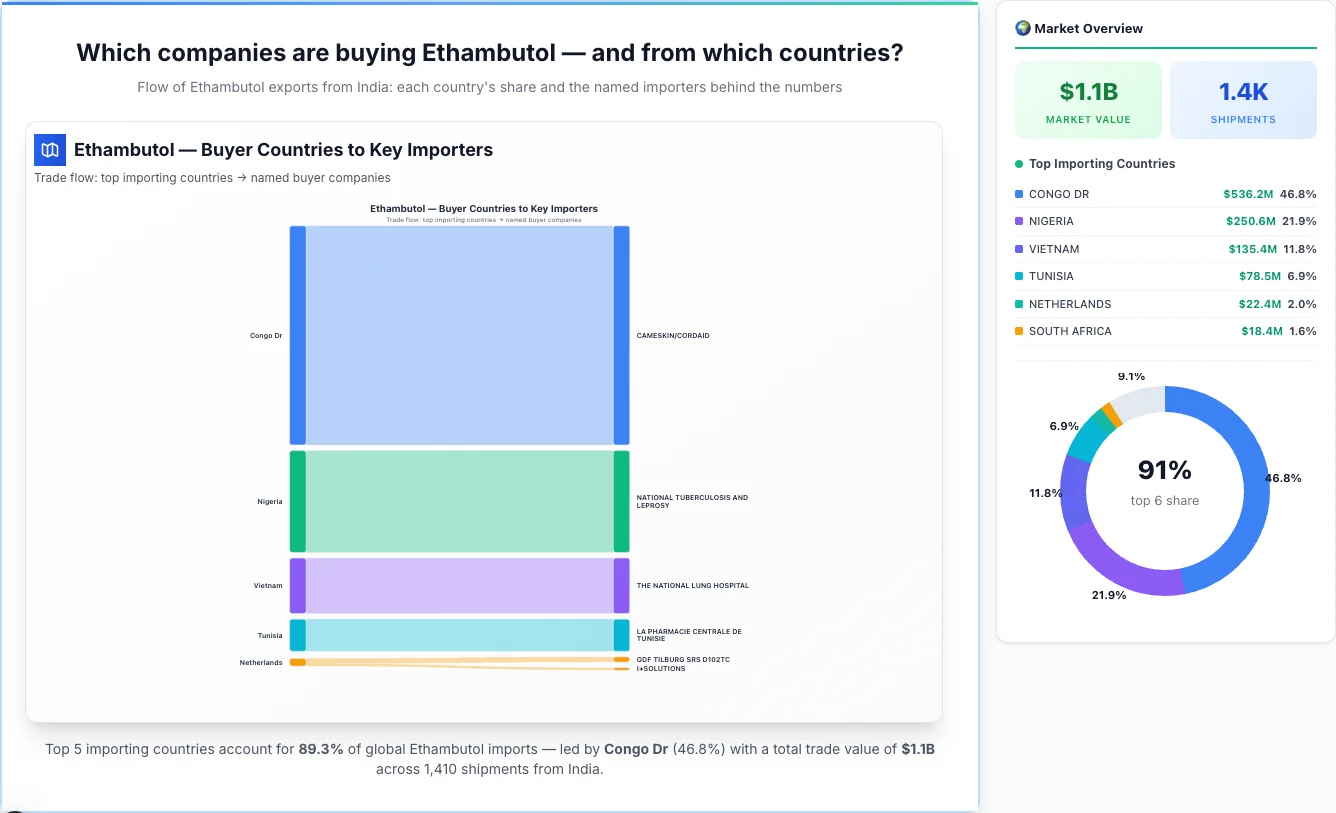
Task: Select the 1.4K Shipments card
Action: click(x=1243, y=98)
